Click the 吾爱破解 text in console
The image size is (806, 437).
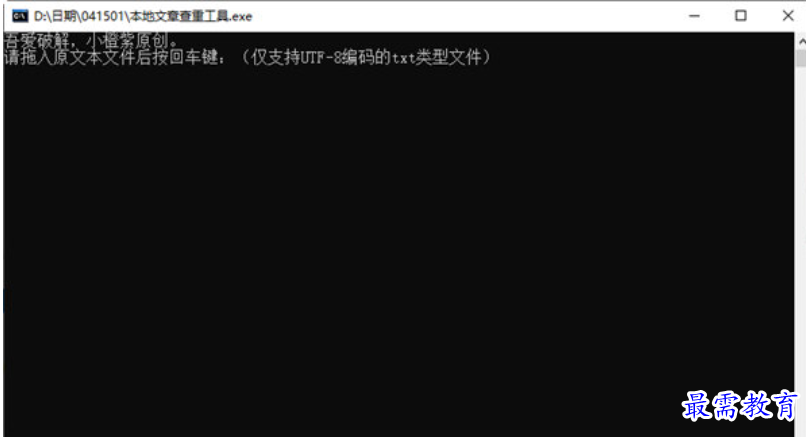[x=35, y=41]
